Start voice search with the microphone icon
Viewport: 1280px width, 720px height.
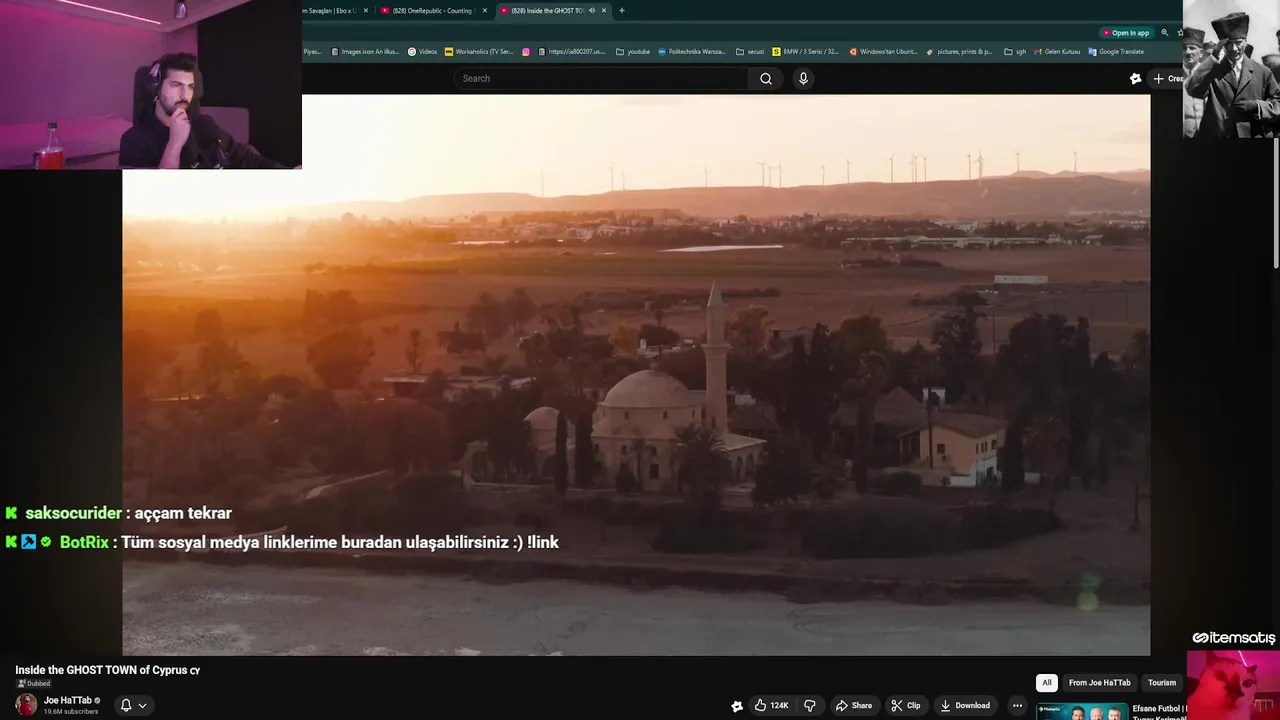click(803, 78)
